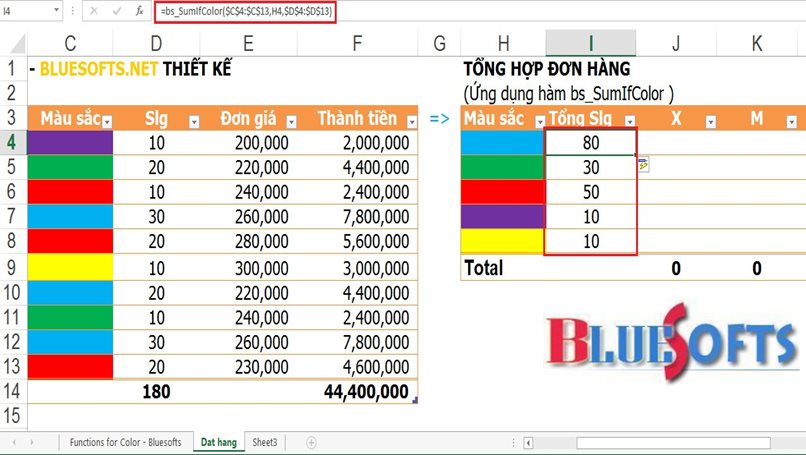Click the horizontal scrollbar thumb
Screen dimensions: 806x455
click(x=673, y=443)
